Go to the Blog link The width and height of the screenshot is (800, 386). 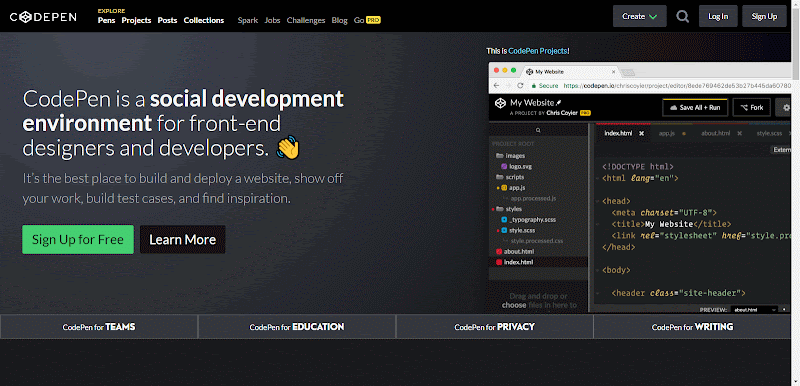click(x=339, y=20)
